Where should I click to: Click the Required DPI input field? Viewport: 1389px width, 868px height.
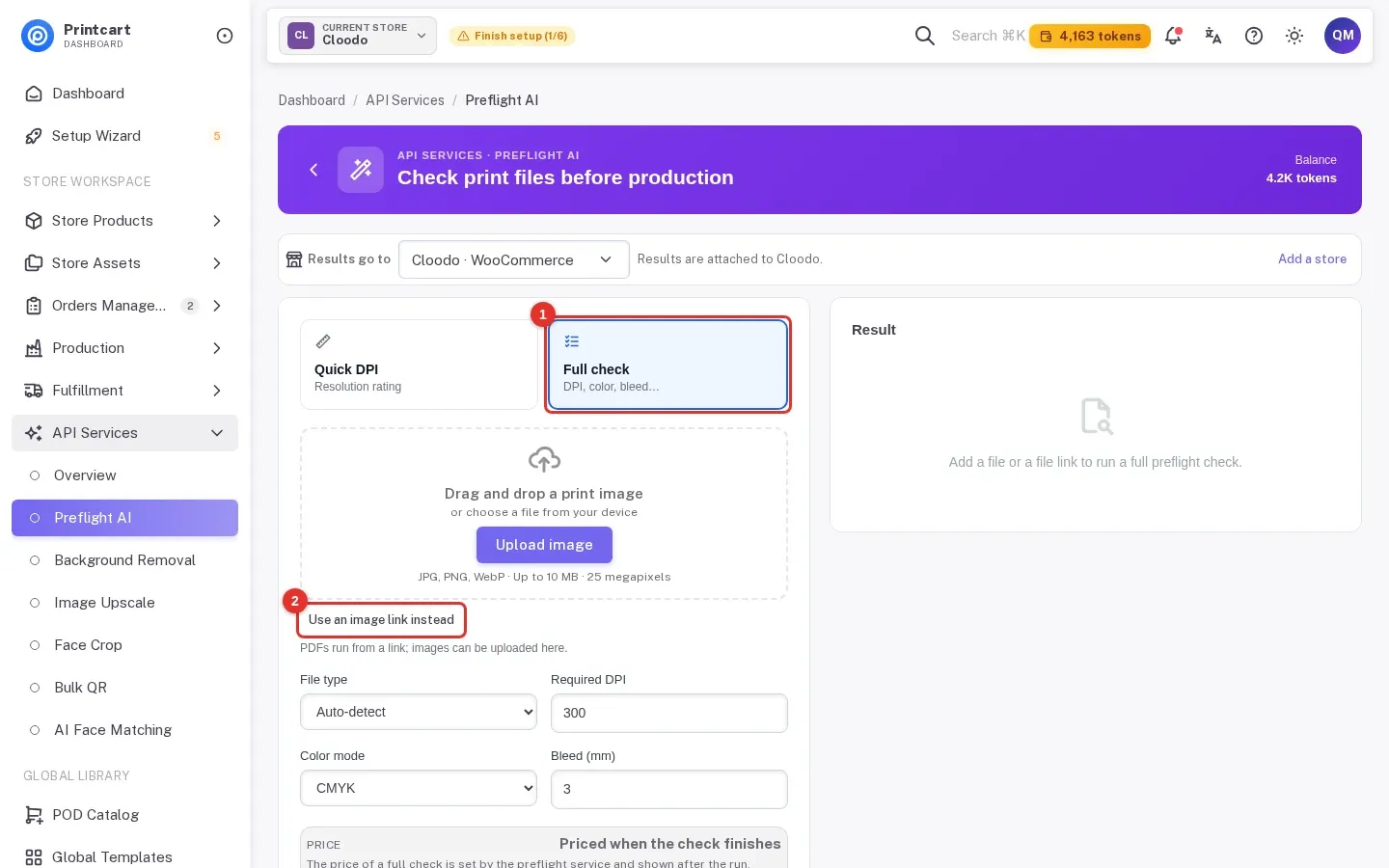tap(669, 713)
